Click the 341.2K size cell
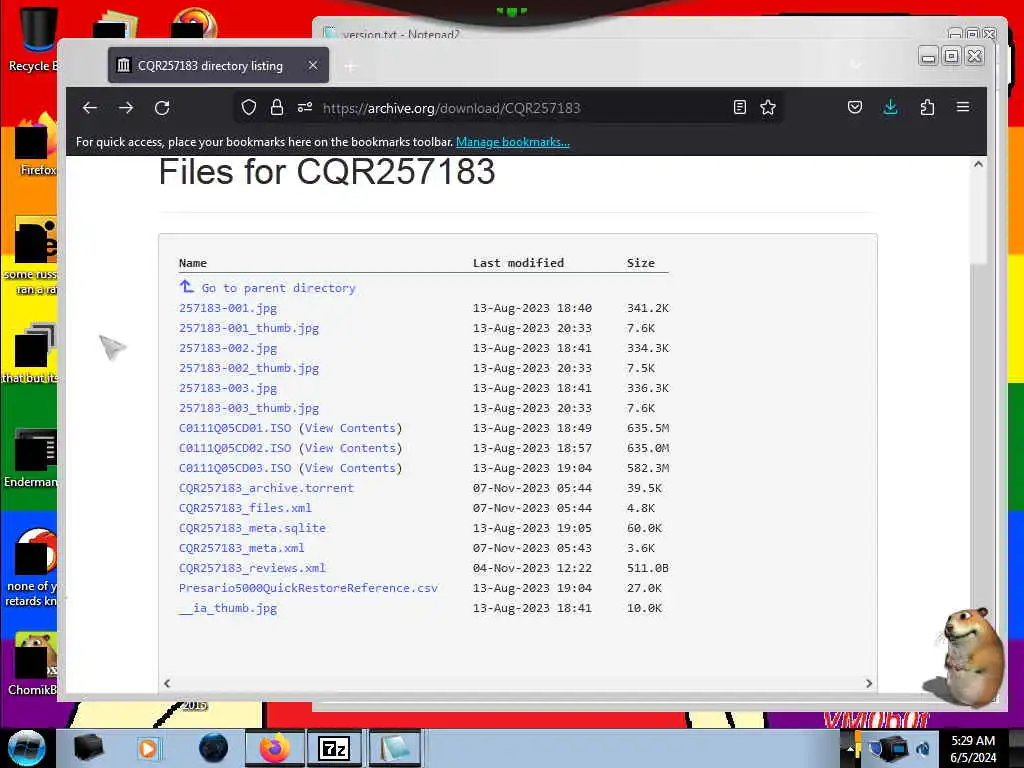The width and height of the screenshot is (1024, 768). 648,308
